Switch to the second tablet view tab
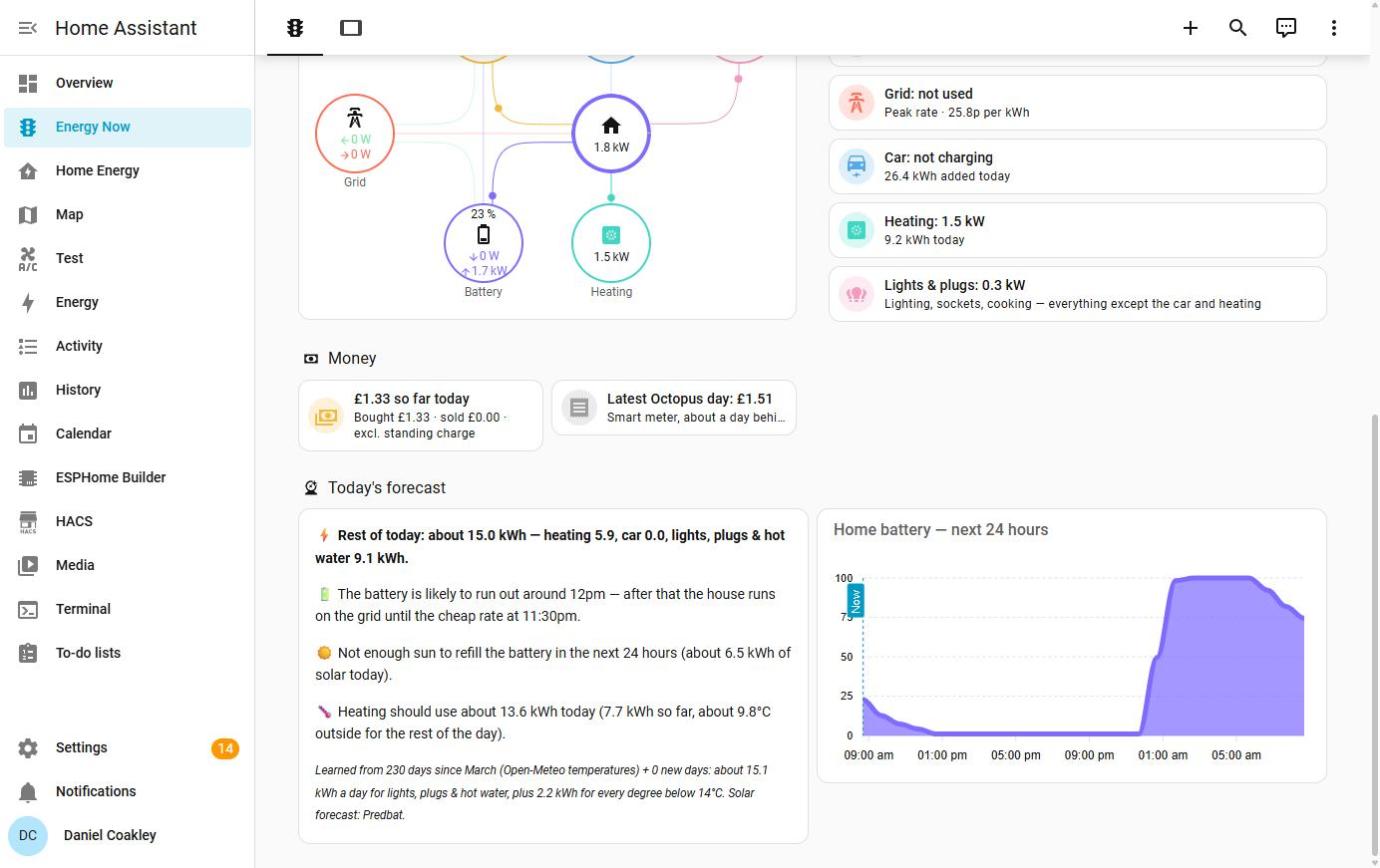Viewport: 1380px width, 868px height. pyautogui.click(x=351, y=28)
